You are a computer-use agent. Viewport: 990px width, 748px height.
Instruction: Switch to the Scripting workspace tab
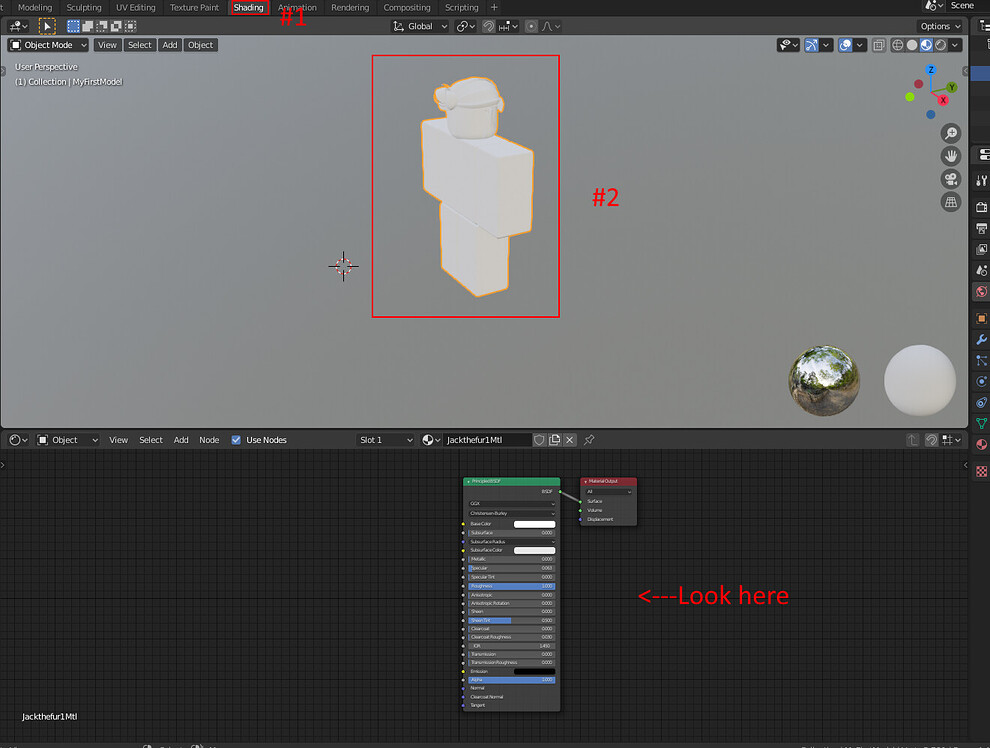pyautogui.click(x=462, y=7)
